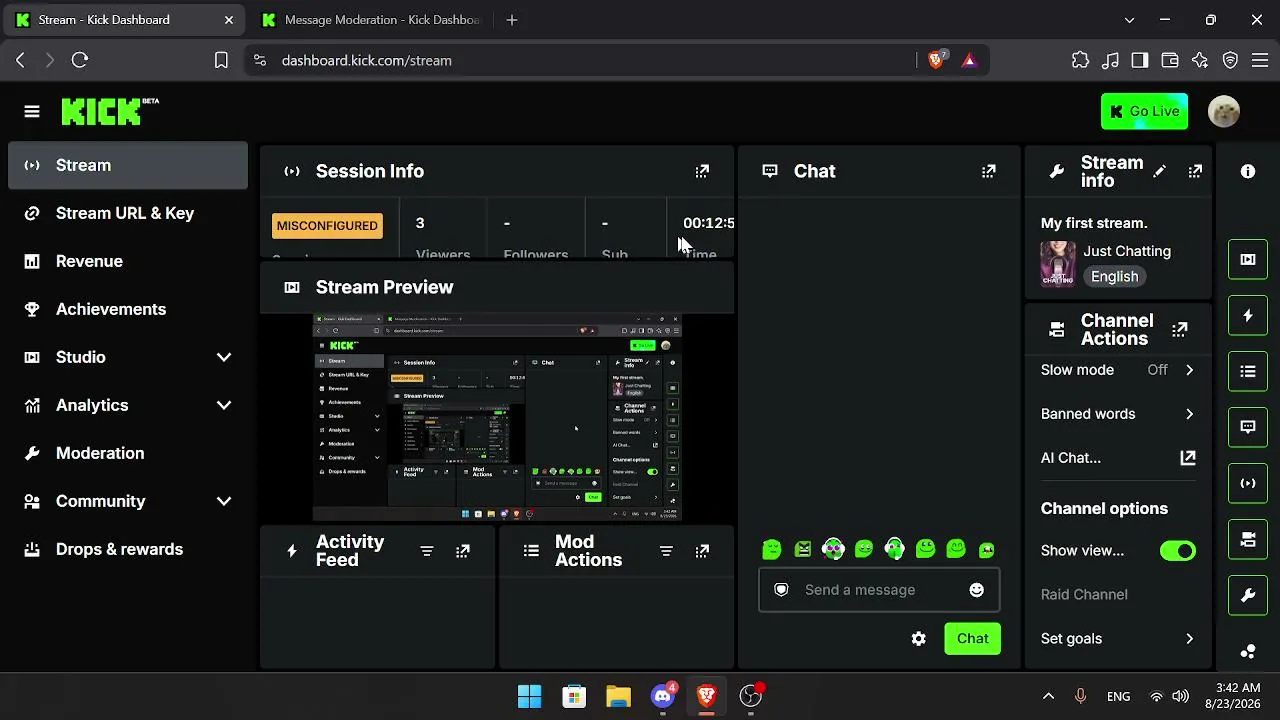Open the AI Chat external link icon
Image resolution: width=1280 pixels, height=720 pixels.
pyautogui.click(x=1188, y=458)
